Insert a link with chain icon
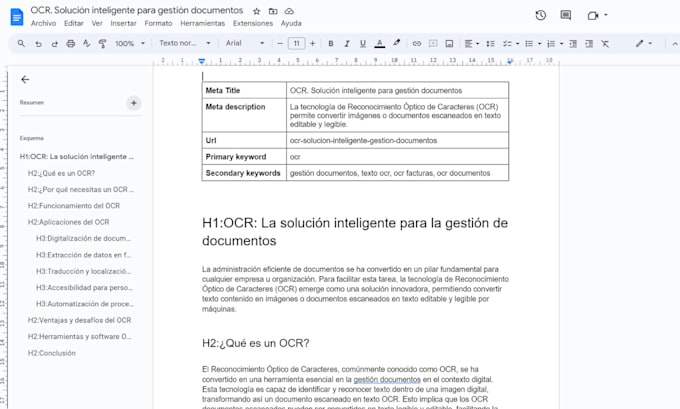 click(x=417, y=43)
